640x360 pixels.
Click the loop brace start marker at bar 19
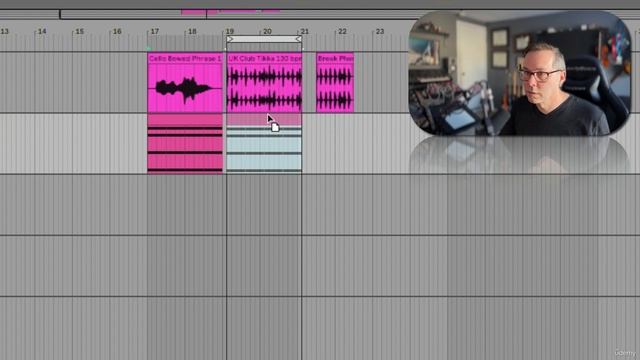click(230, 39)
